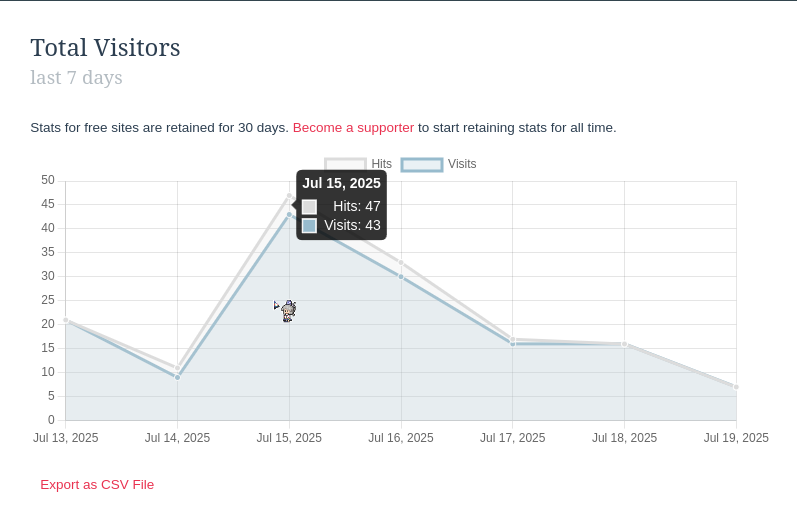The width and height of the screenshot is (797, 506).
Task: Click the blue Visits swatch in tooltip
Action: tap(309, 225)
